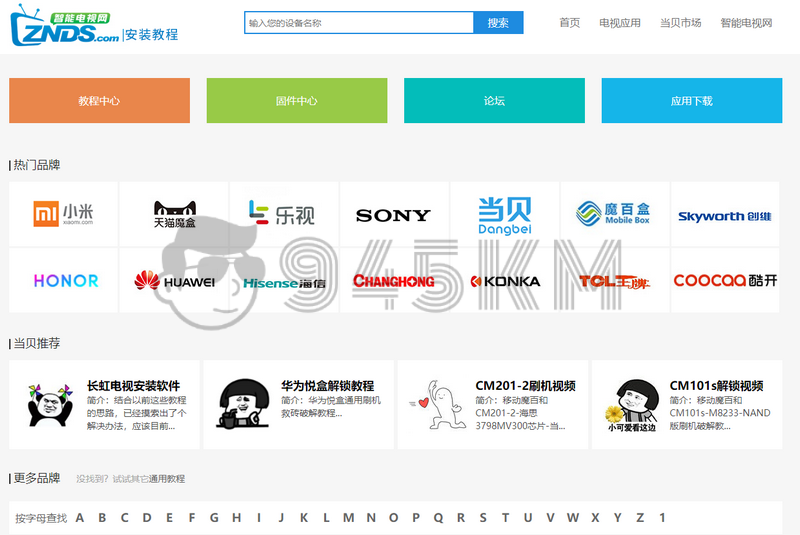
Task: Filter brands by the number 1
Action: pyautogui.click(x=662, y=518)
